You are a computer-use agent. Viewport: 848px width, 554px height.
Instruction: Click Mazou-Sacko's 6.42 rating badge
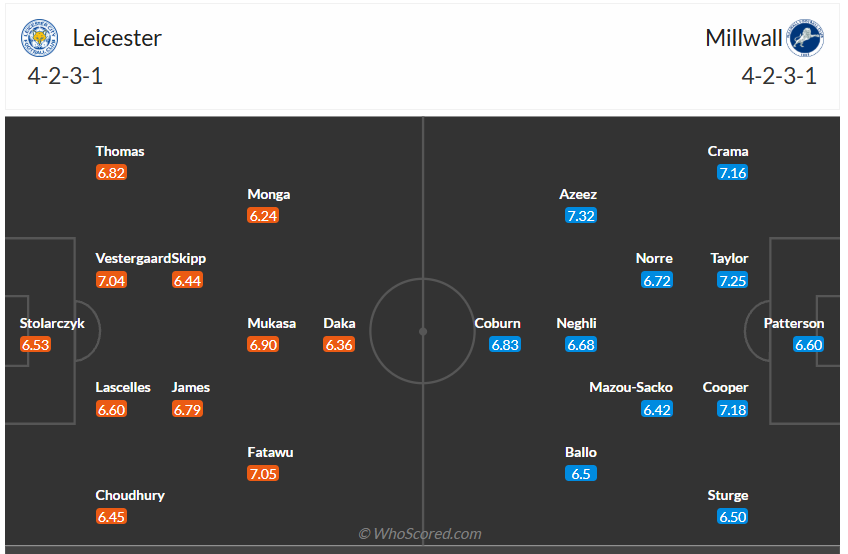657,409
